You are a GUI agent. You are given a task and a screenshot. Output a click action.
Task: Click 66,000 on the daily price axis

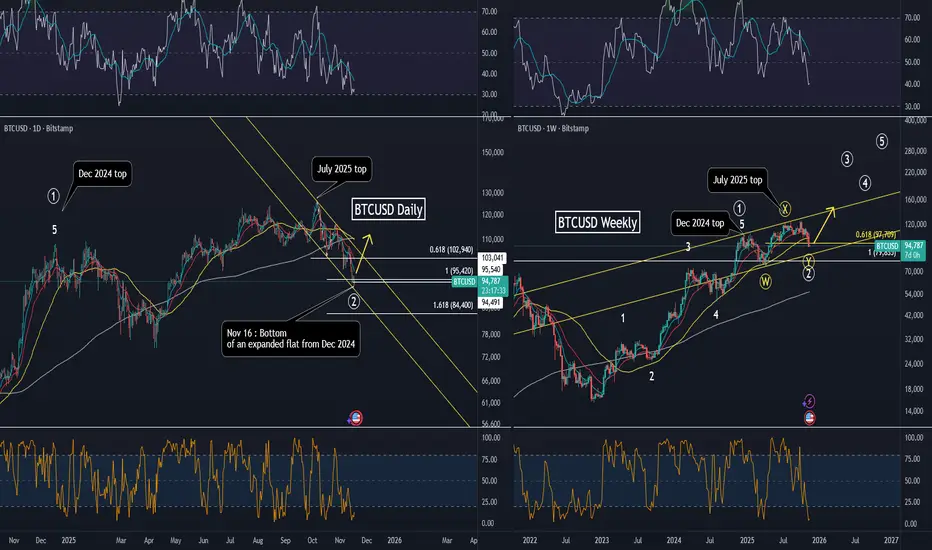pos(492,381)
